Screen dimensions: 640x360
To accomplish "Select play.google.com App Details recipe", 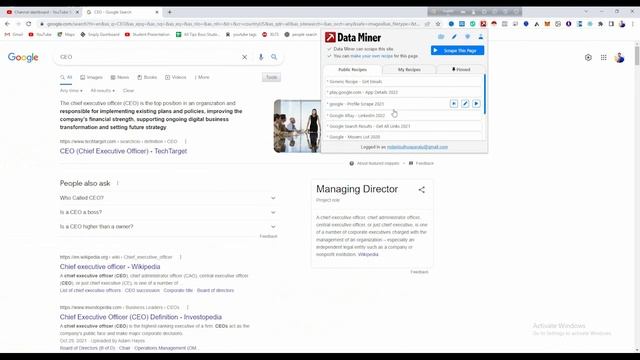I will click(403, 93).
